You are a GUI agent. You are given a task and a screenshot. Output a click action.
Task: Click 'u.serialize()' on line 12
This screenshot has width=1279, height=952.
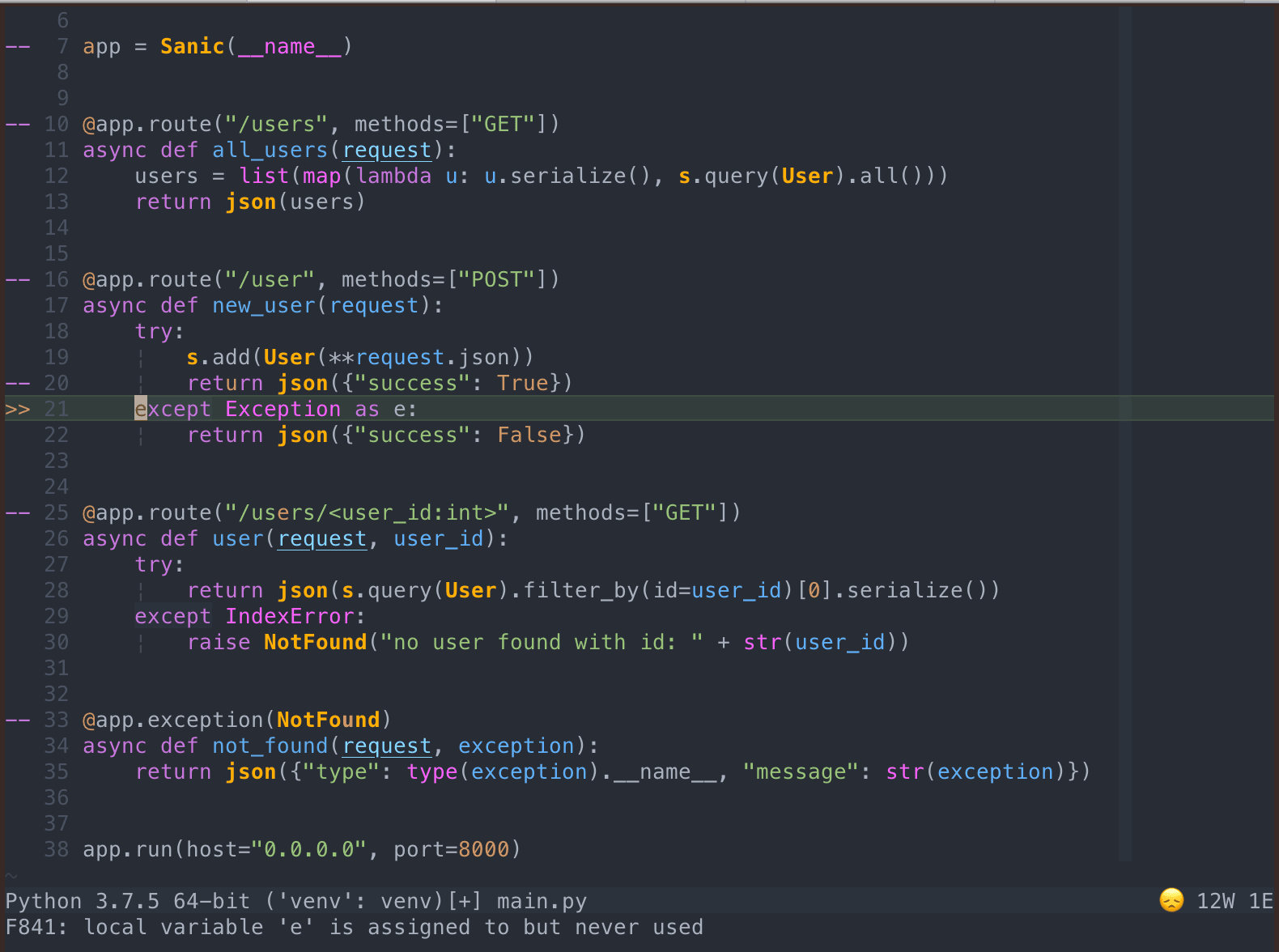coord(568,176)
